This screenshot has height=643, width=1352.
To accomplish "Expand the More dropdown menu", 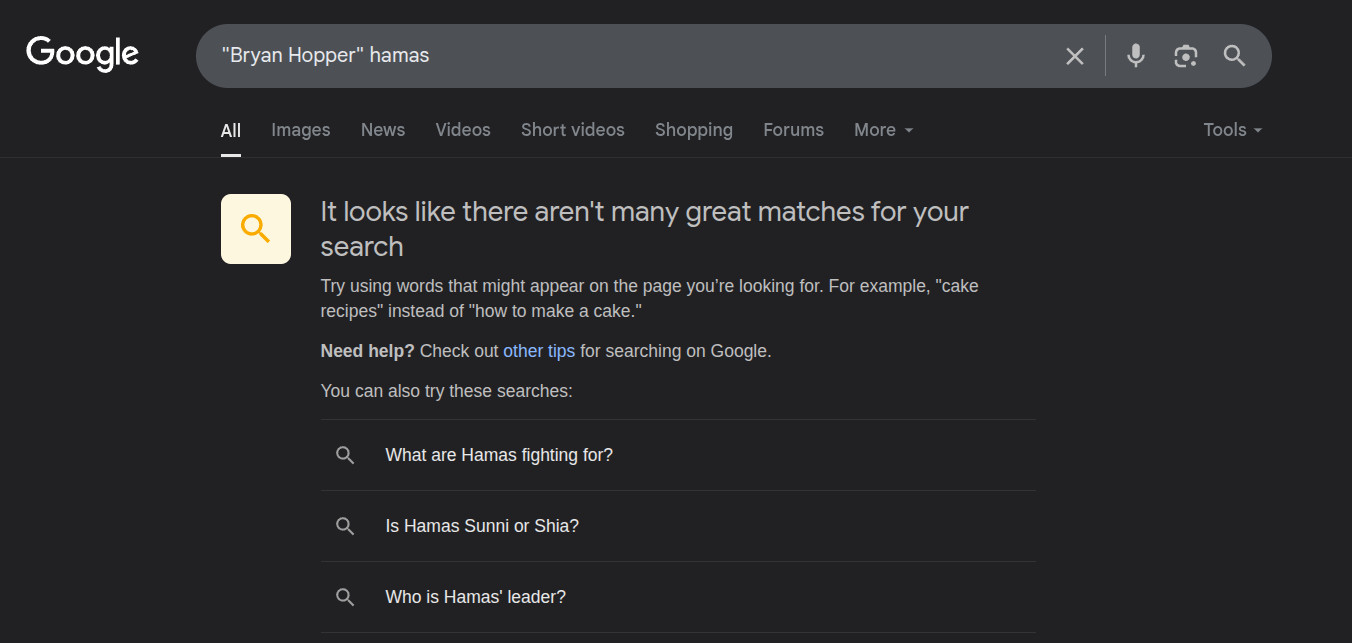I will (x=883, y=130).
